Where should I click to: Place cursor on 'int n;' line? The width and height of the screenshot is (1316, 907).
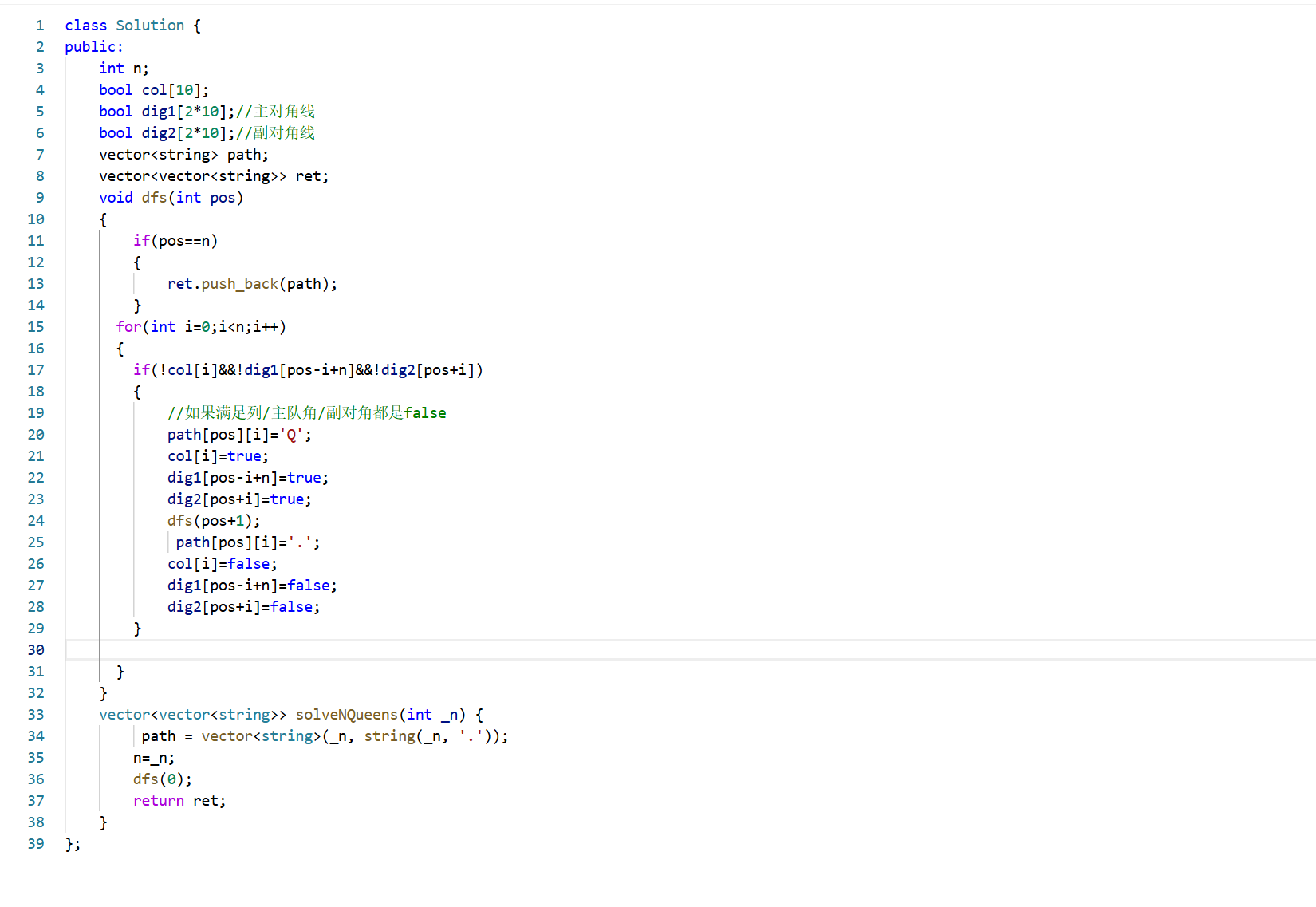coord(124,69)
